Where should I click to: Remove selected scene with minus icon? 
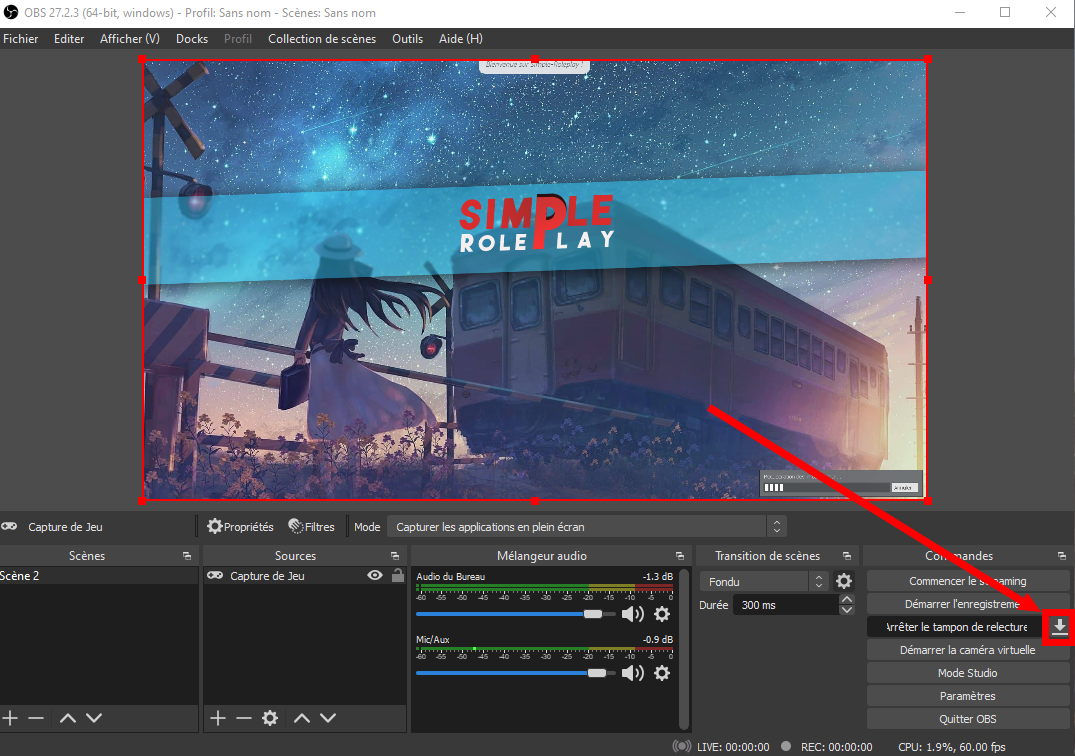tap(36, 718)
